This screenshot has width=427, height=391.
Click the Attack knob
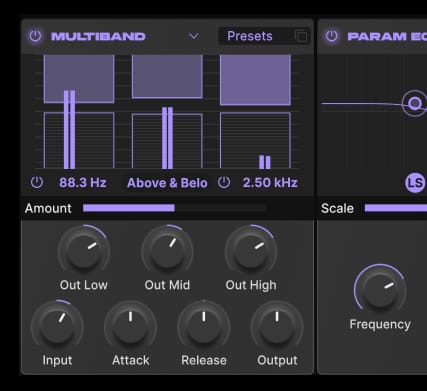[130, 326]
